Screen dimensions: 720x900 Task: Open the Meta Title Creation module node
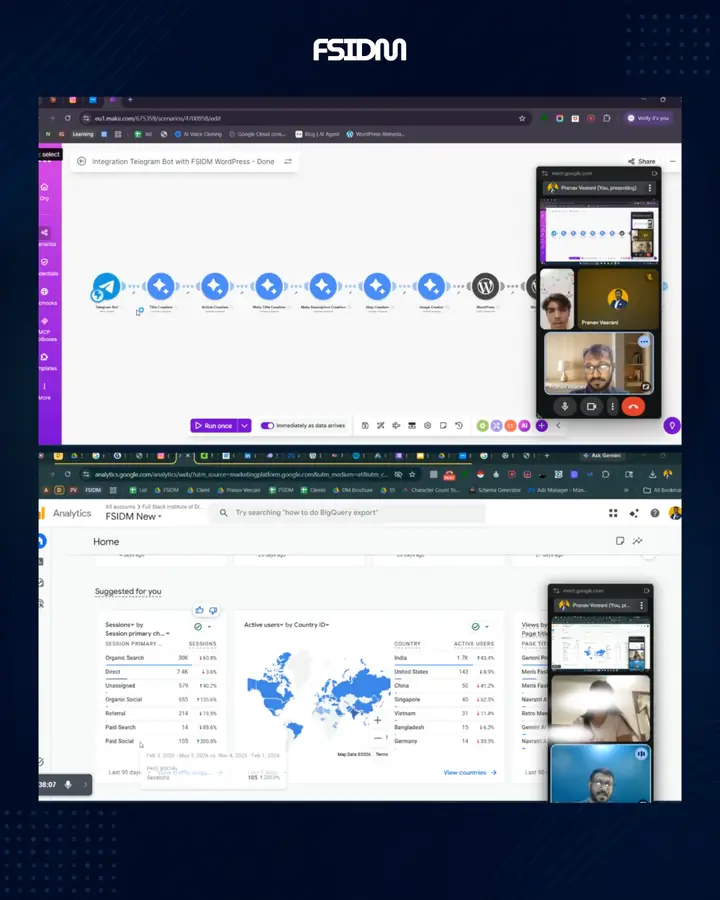pos(269,286)
